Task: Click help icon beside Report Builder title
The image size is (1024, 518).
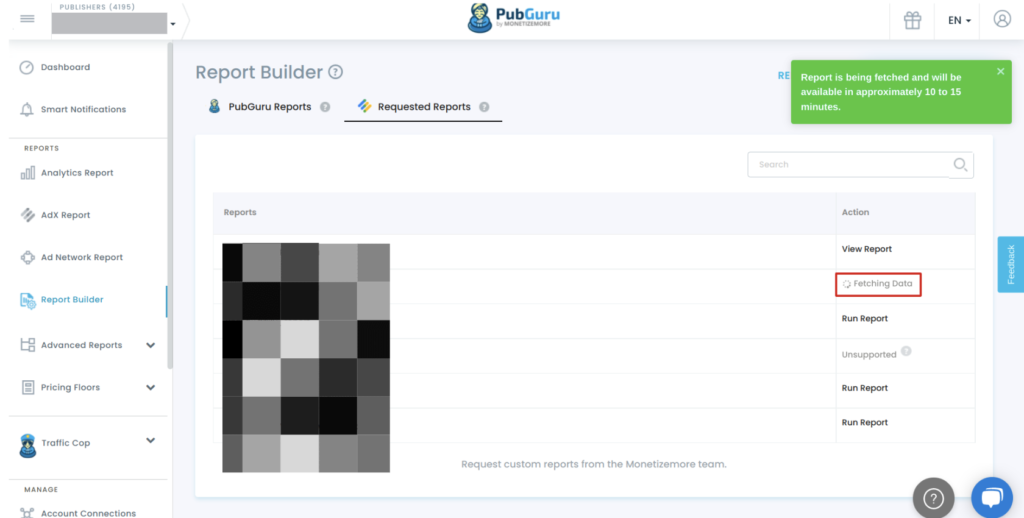Action: (x=335, y=72)
